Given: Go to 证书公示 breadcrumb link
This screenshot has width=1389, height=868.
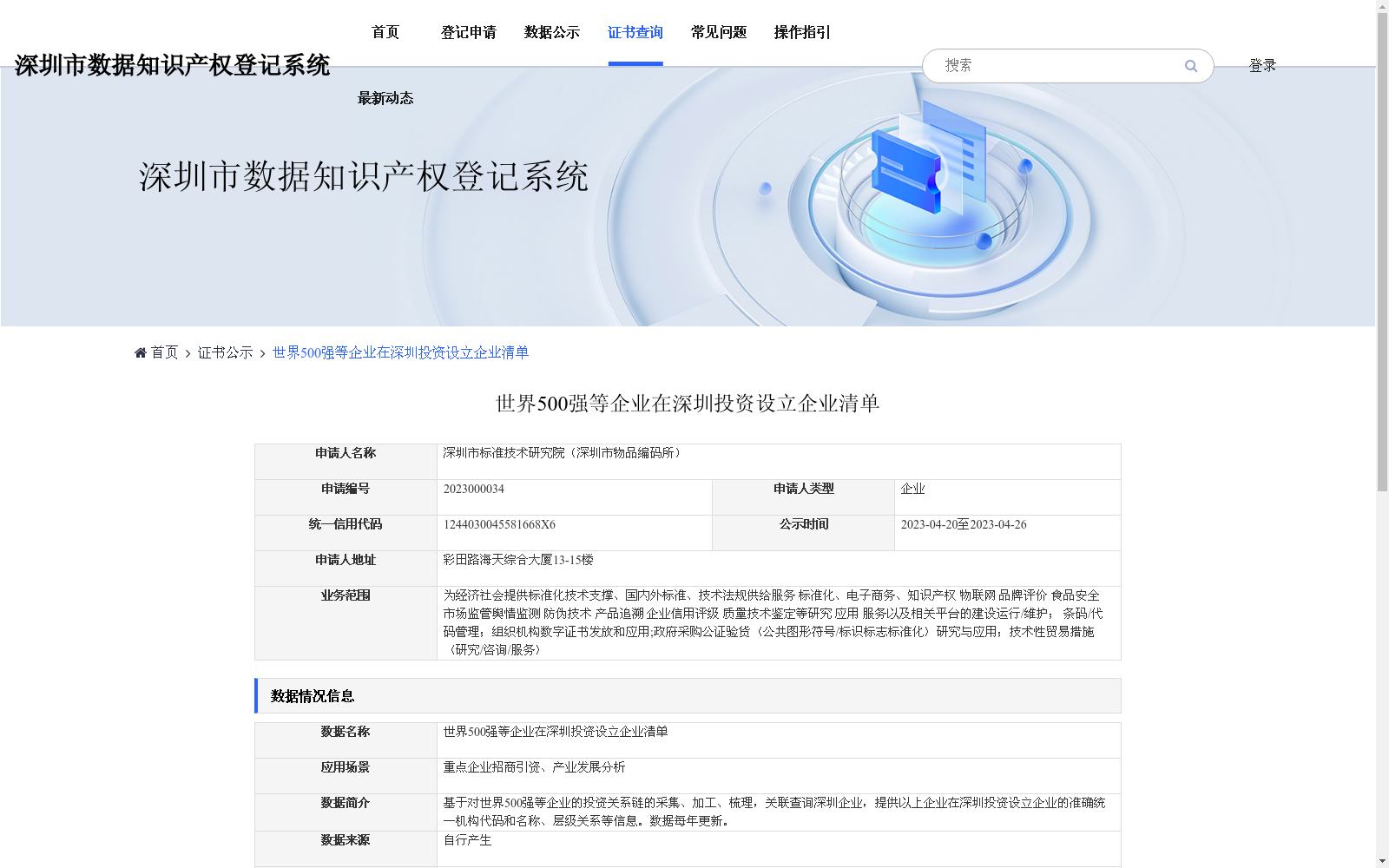Looking at the screenshot, I should [226, 352].
